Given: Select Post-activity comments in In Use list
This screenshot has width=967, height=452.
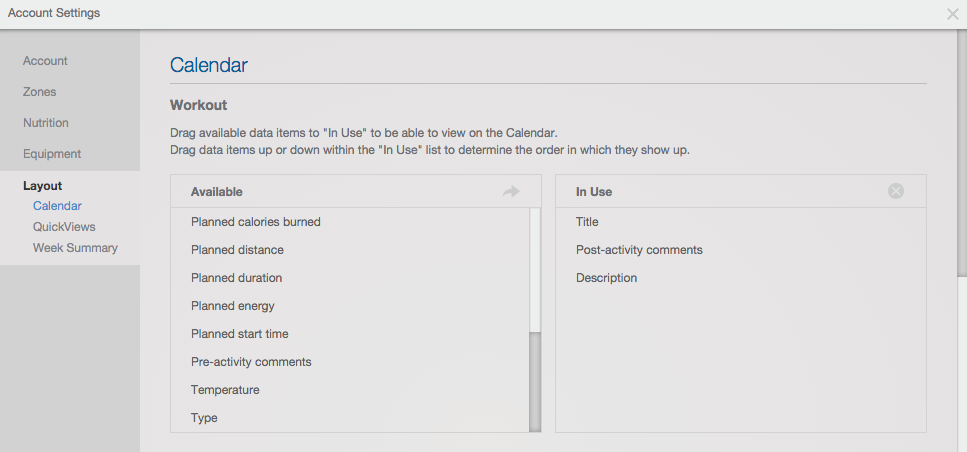Looking at the screenshot, I should click(741, 250).
